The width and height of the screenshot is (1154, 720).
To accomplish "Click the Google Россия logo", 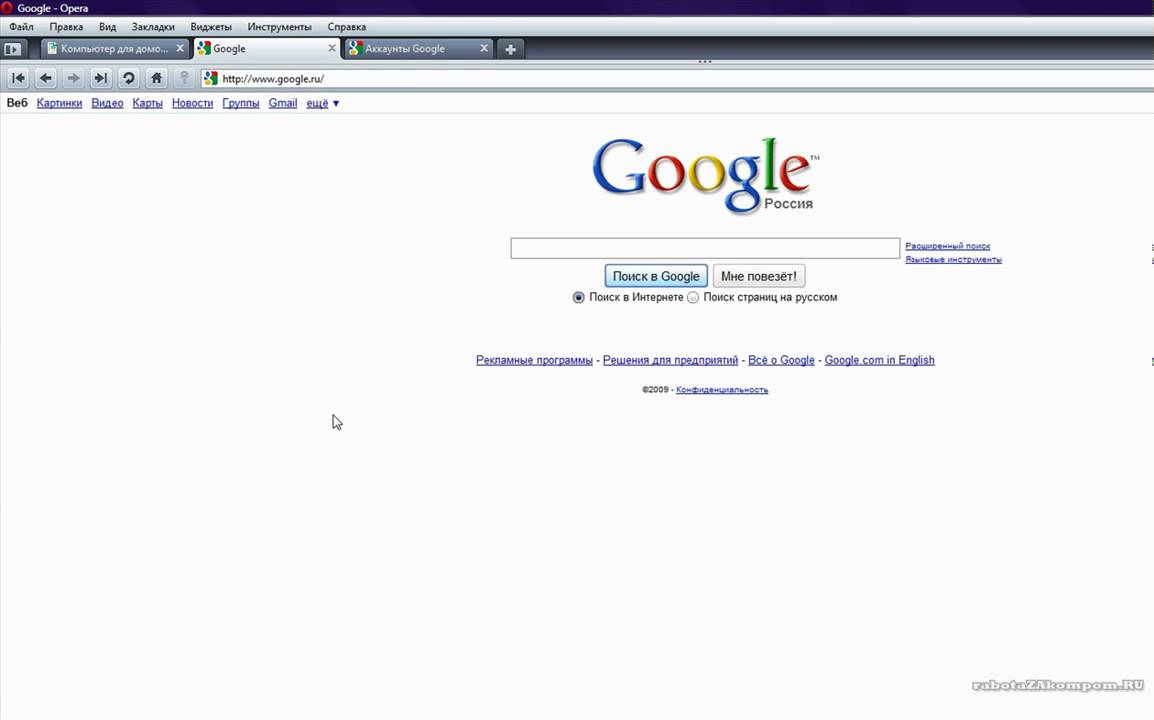I will (706, 175).
